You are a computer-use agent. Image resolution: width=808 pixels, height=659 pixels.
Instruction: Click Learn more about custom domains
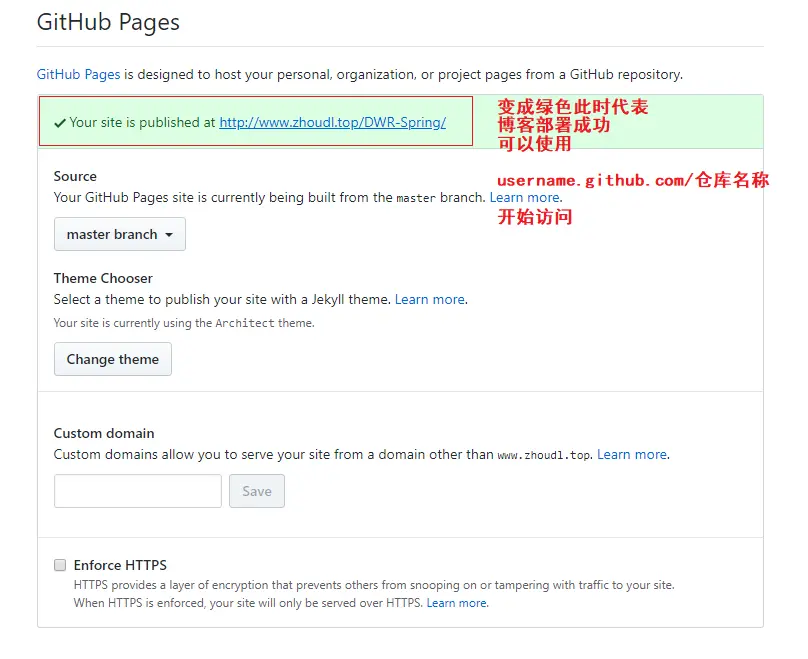tap(632, 454)
